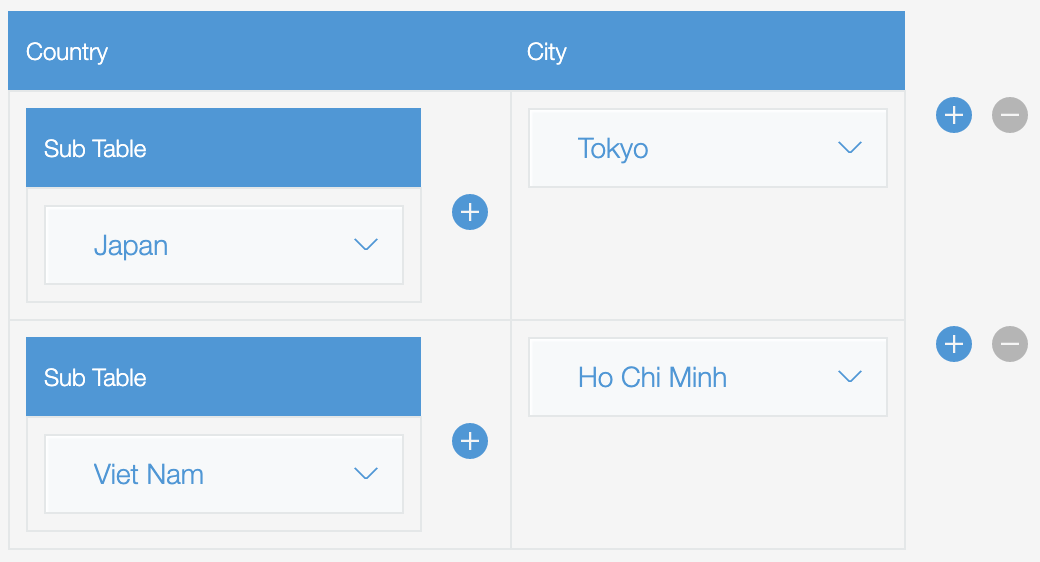Open the Tokyo city dropdown
This screenshot has width=1040, height=562.
click(707, 149)
